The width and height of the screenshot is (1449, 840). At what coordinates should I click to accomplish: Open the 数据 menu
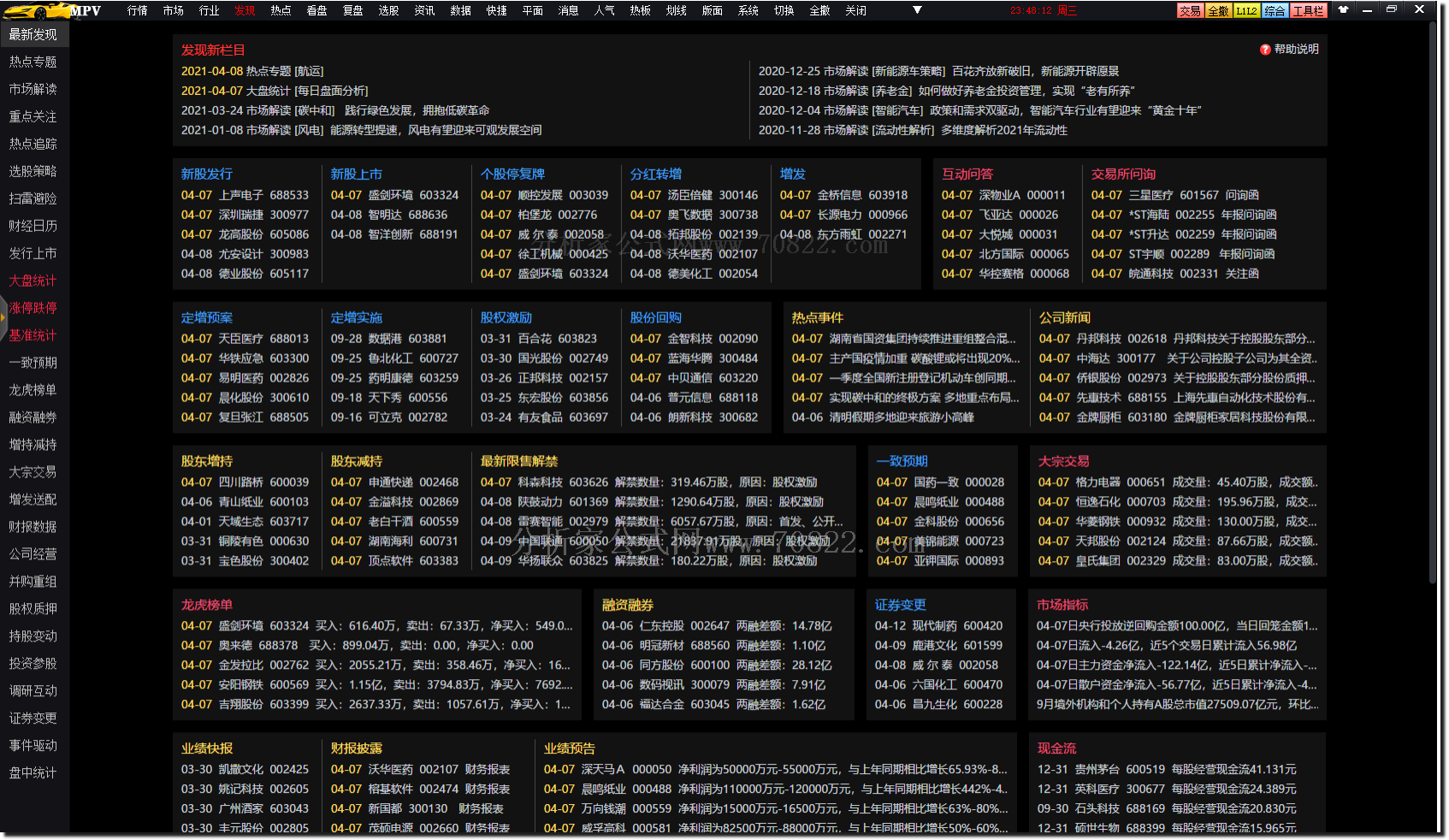tap(460, 10)
